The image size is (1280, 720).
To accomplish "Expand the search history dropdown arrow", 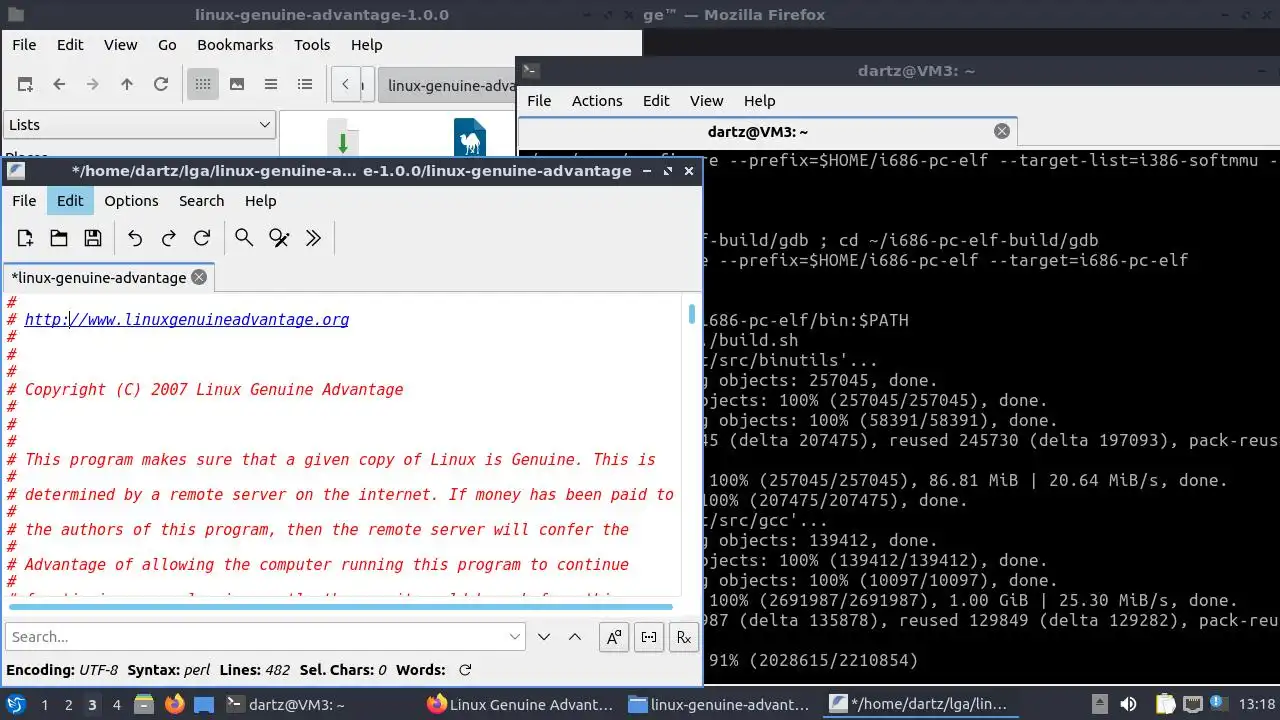I will coord(515,637).
